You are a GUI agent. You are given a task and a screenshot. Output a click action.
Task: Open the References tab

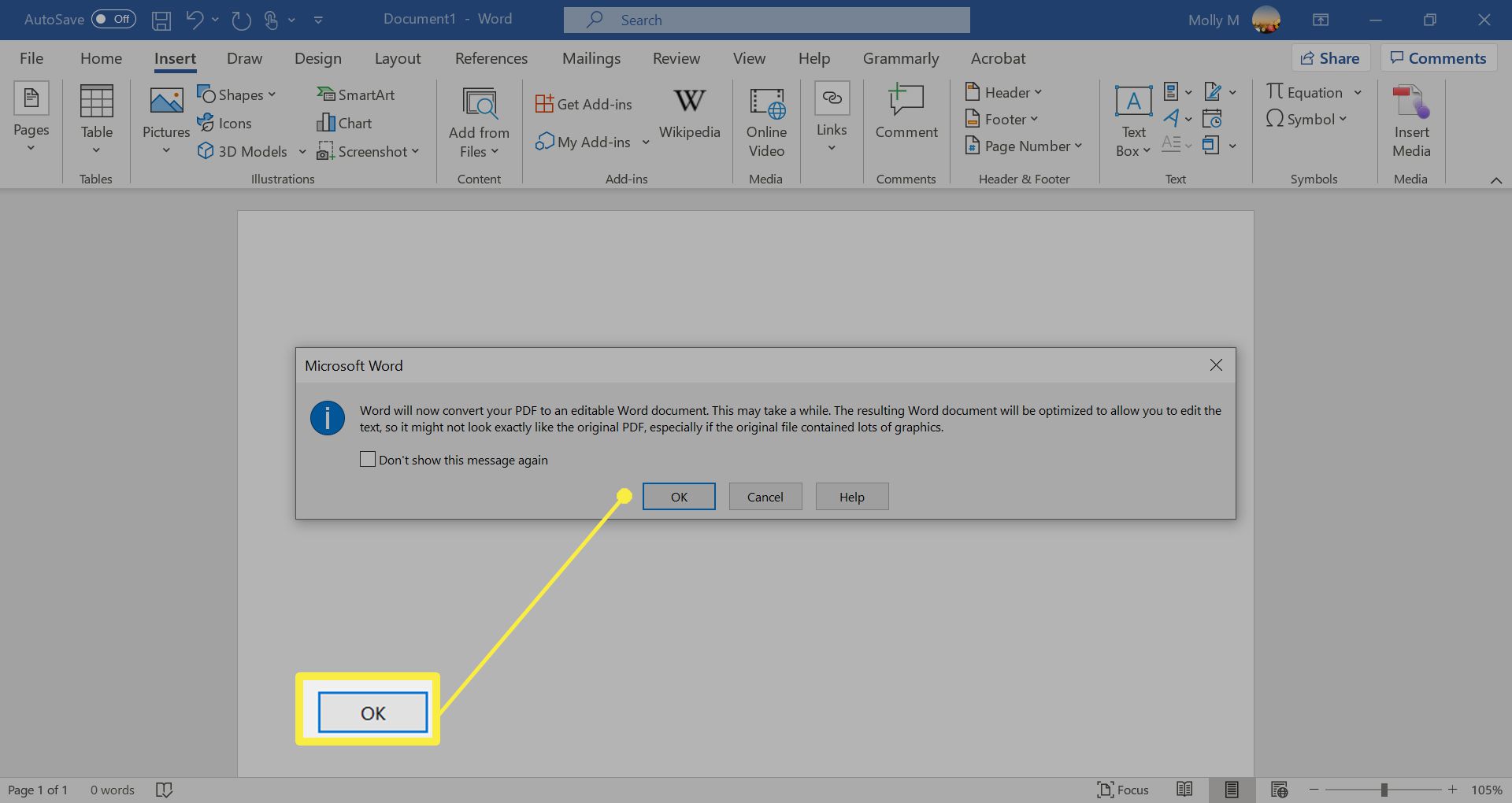click(x=491, y=58)
